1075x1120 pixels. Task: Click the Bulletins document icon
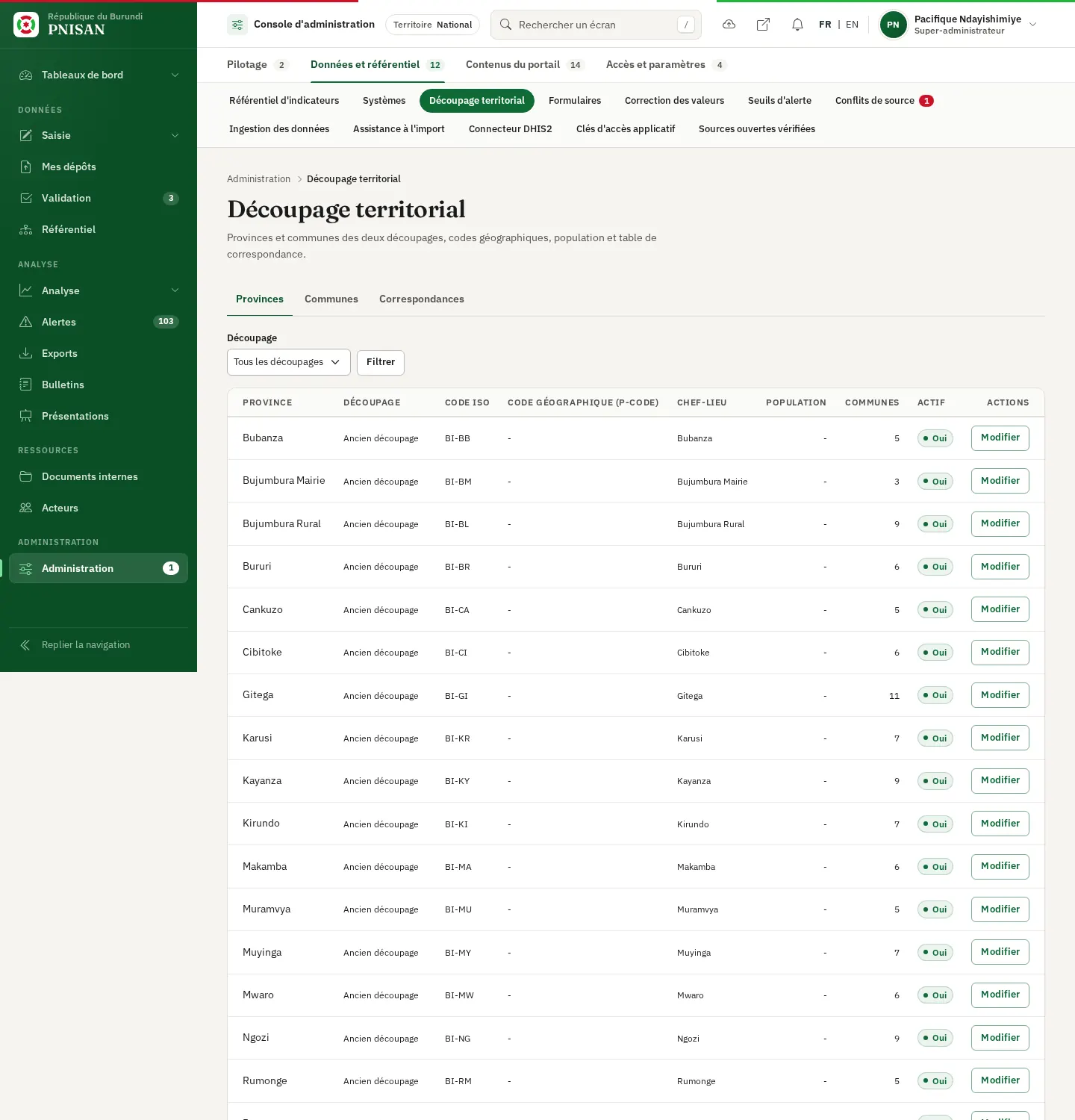[x=26, y=385]
